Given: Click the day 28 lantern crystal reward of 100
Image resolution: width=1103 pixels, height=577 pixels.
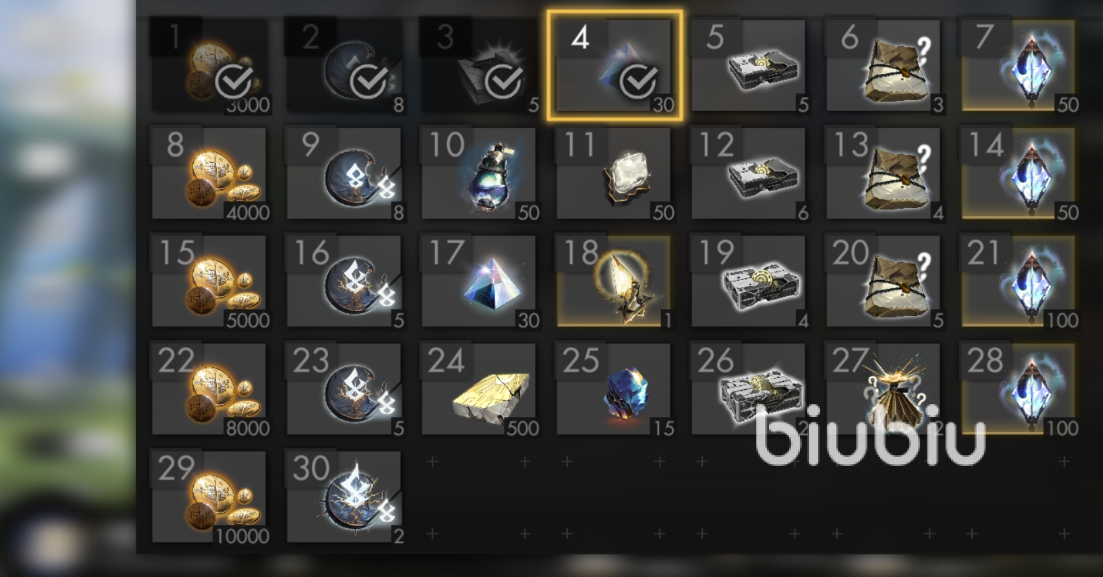Looking at the screenshot, I should pyautogui.click(x=1019, y=389).
